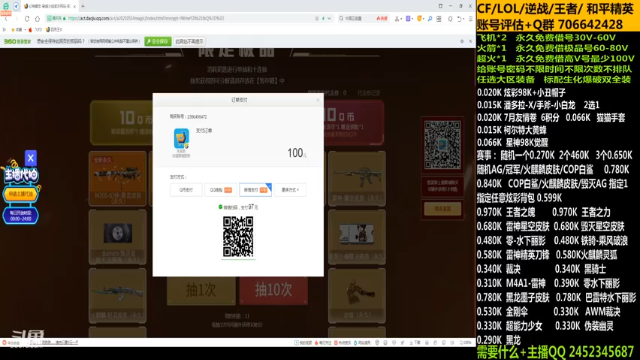The width and height of the screenshot is (640, 360).
Task: Click 此网站不再提示 button
Action: [189, 41]
